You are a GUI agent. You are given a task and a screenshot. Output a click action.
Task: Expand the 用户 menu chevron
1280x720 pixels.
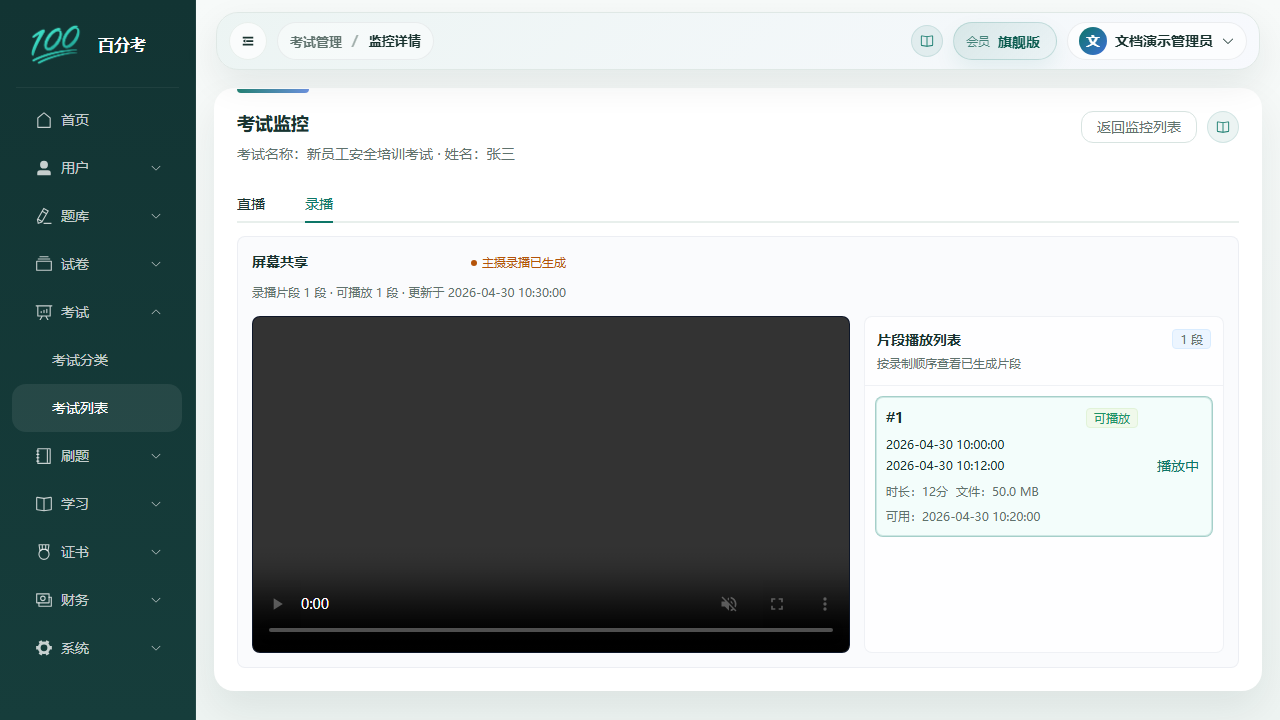(x=156, y=168)
